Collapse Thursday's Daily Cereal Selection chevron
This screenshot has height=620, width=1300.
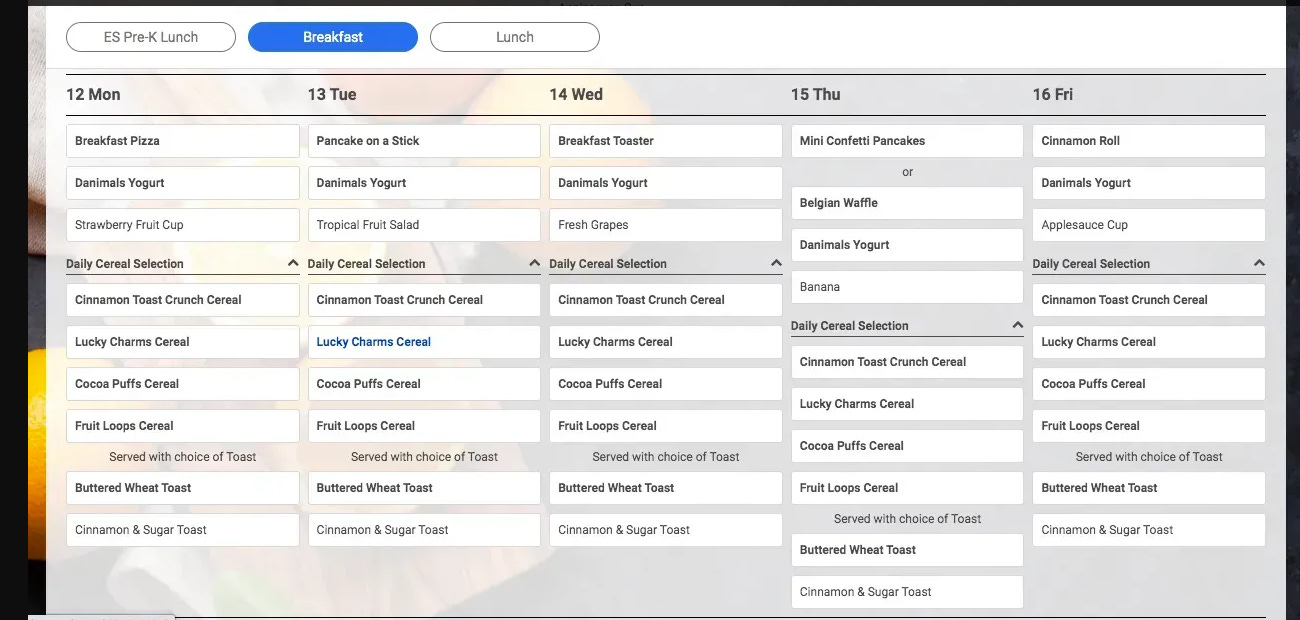(1017, 326)
